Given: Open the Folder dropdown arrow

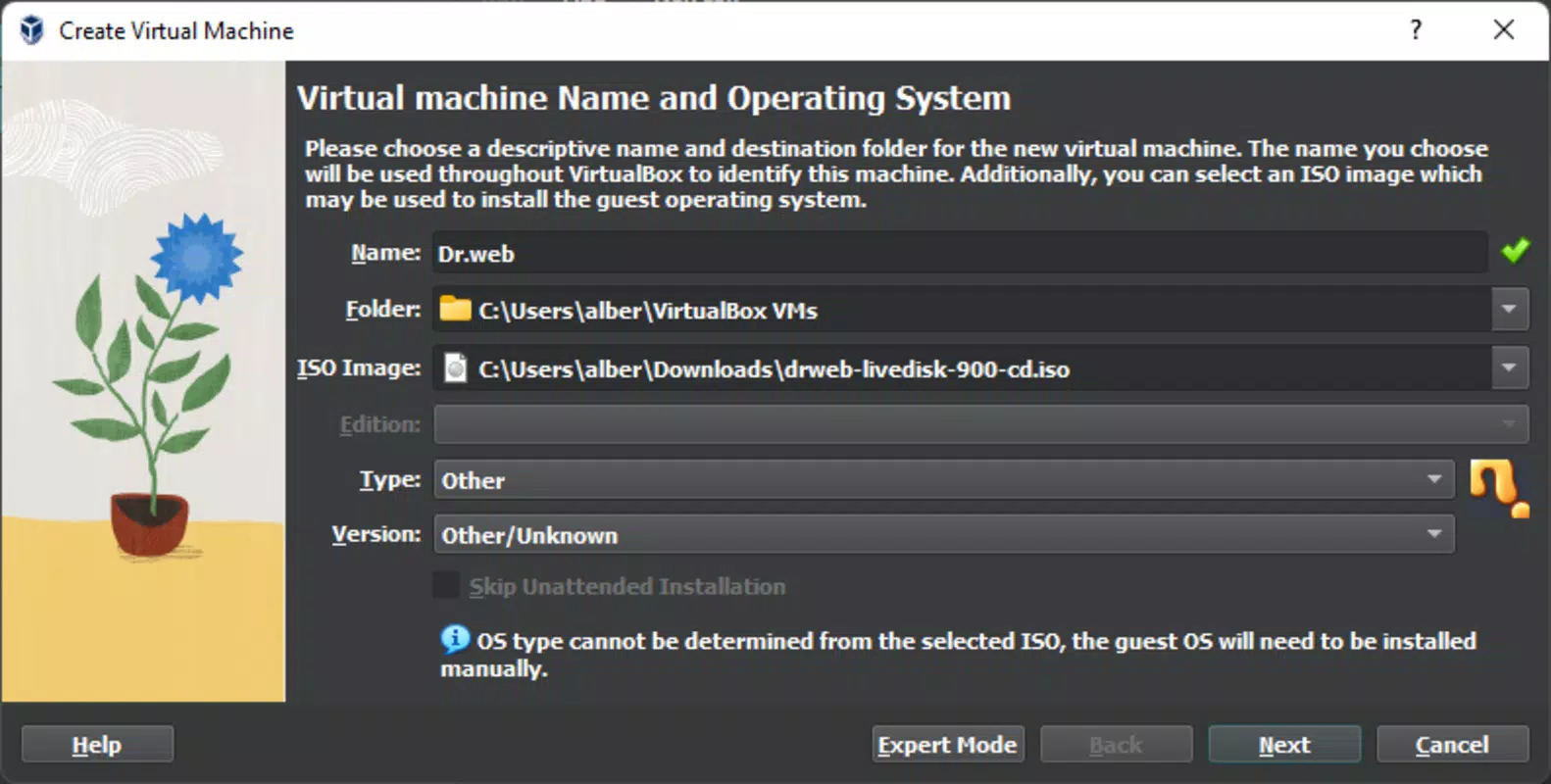Looking at the screenshot, I should [x=1509, y=310].
